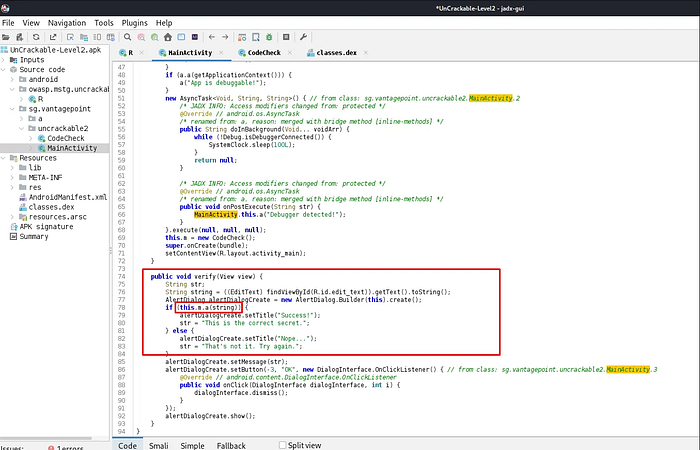Click the Add files toolbar icon
This screenshot has height=450, width=700.
coord(20,37)
